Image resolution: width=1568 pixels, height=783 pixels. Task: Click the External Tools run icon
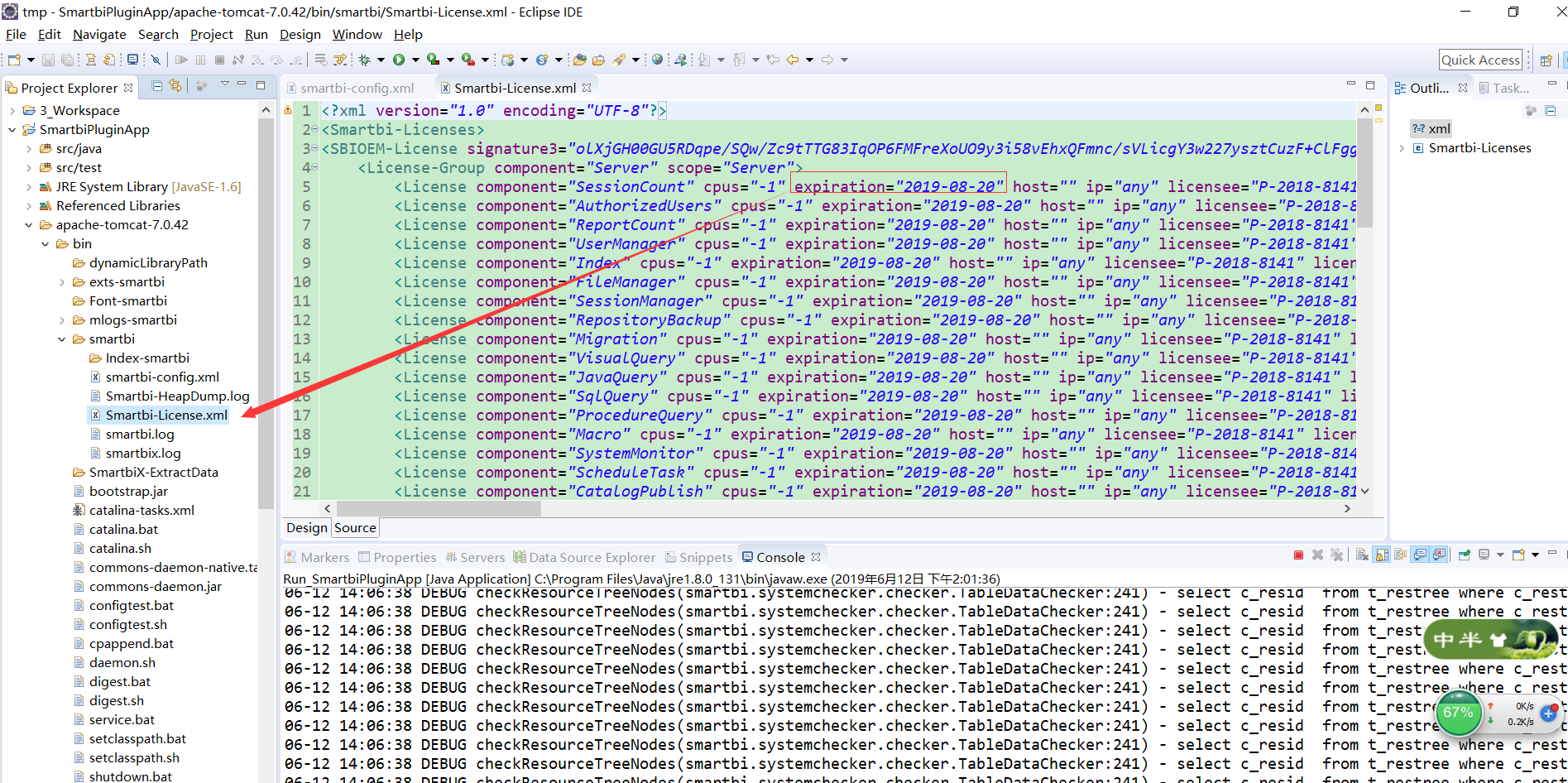point(468,60)
